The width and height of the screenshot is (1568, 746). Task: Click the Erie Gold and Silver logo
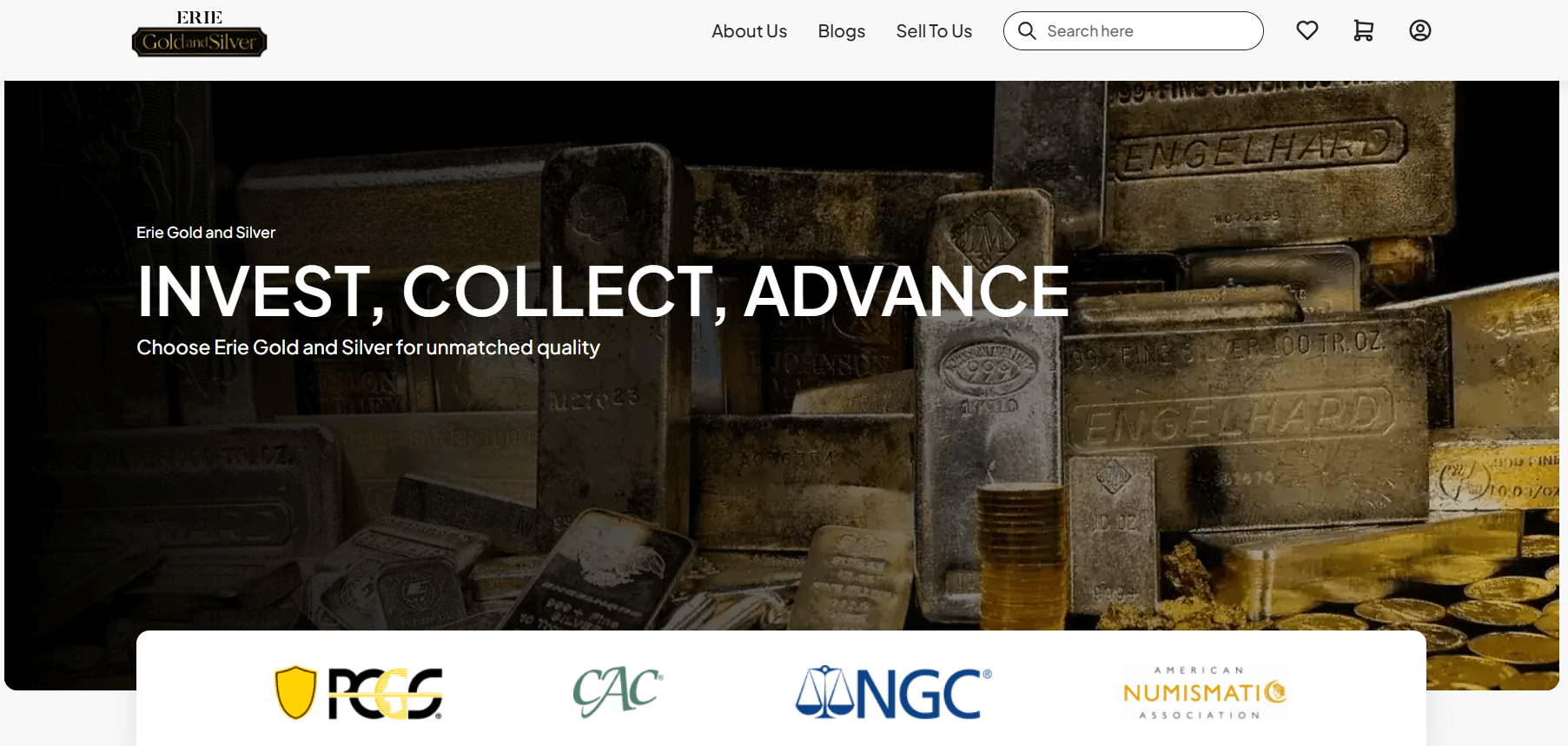[199, 34]
